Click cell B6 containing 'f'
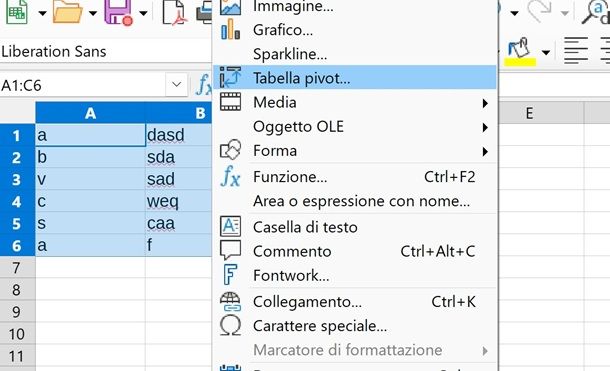Screen dimensions: 610x371 (x=179, y=246)
